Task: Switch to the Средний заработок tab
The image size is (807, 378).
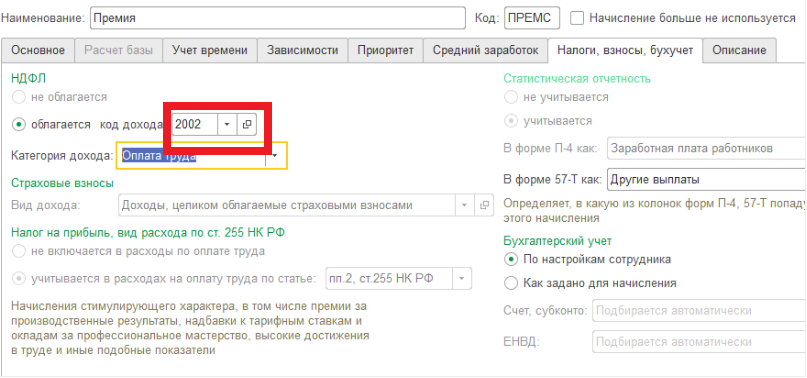Action: pyautogui.click(x=485, y=50)
